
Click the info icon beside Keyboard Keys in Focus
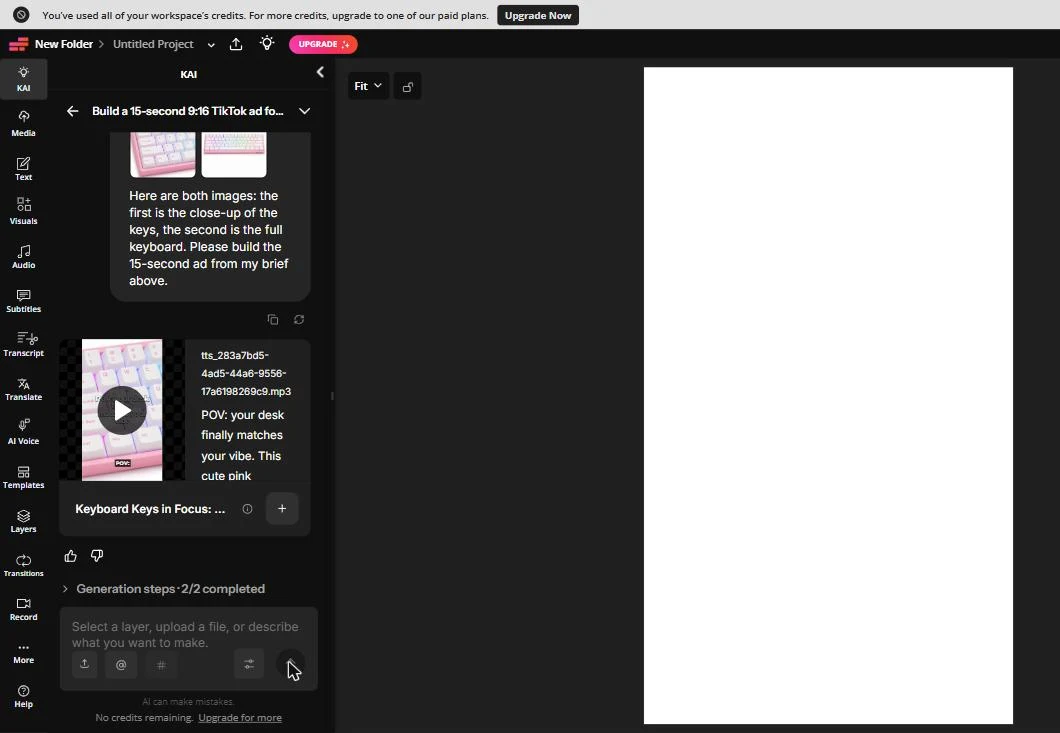(247, 509)
